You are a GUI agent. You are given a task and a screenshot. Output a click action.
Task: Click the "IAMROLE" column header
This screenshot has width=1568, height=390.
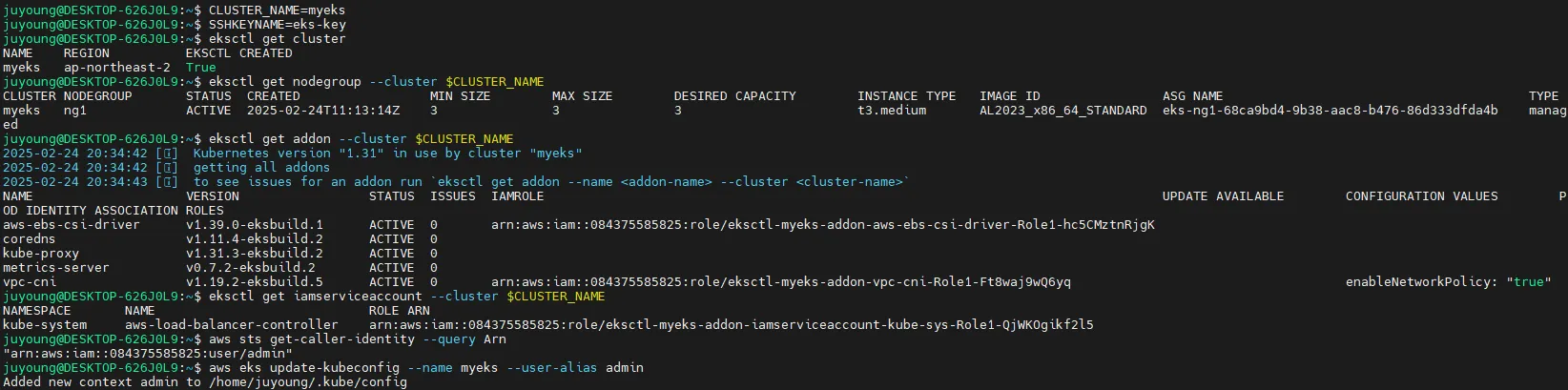pos(518,196)
